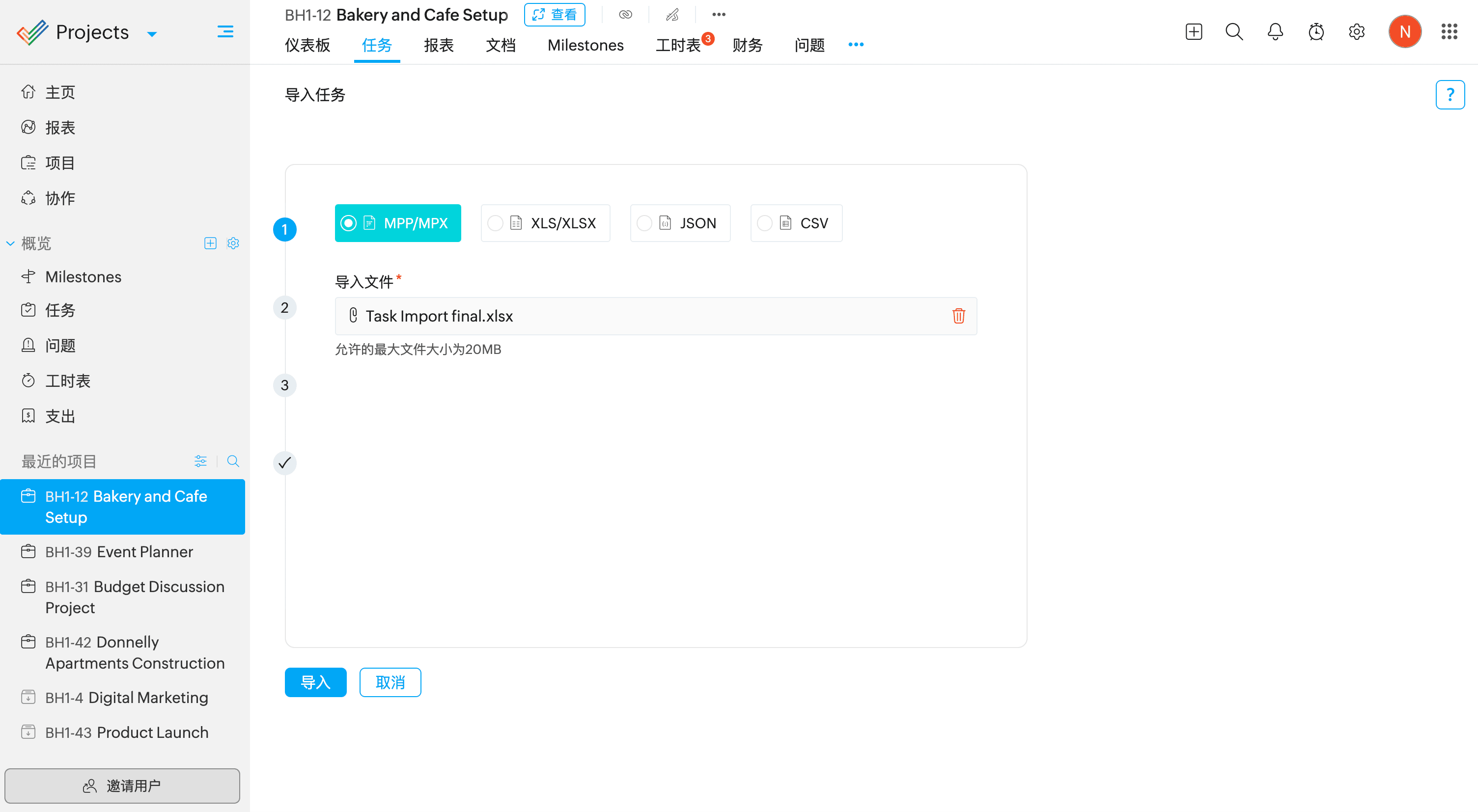
Task: Click the 取消 button
Action: (390, 682)
